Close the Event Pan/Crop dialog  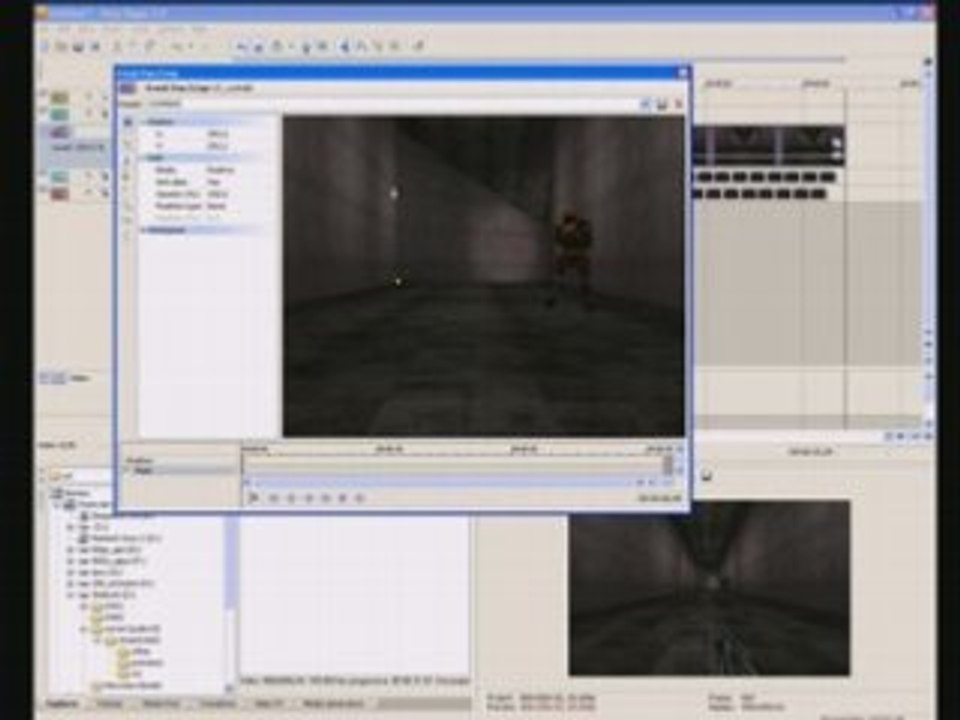pos(683,73)
